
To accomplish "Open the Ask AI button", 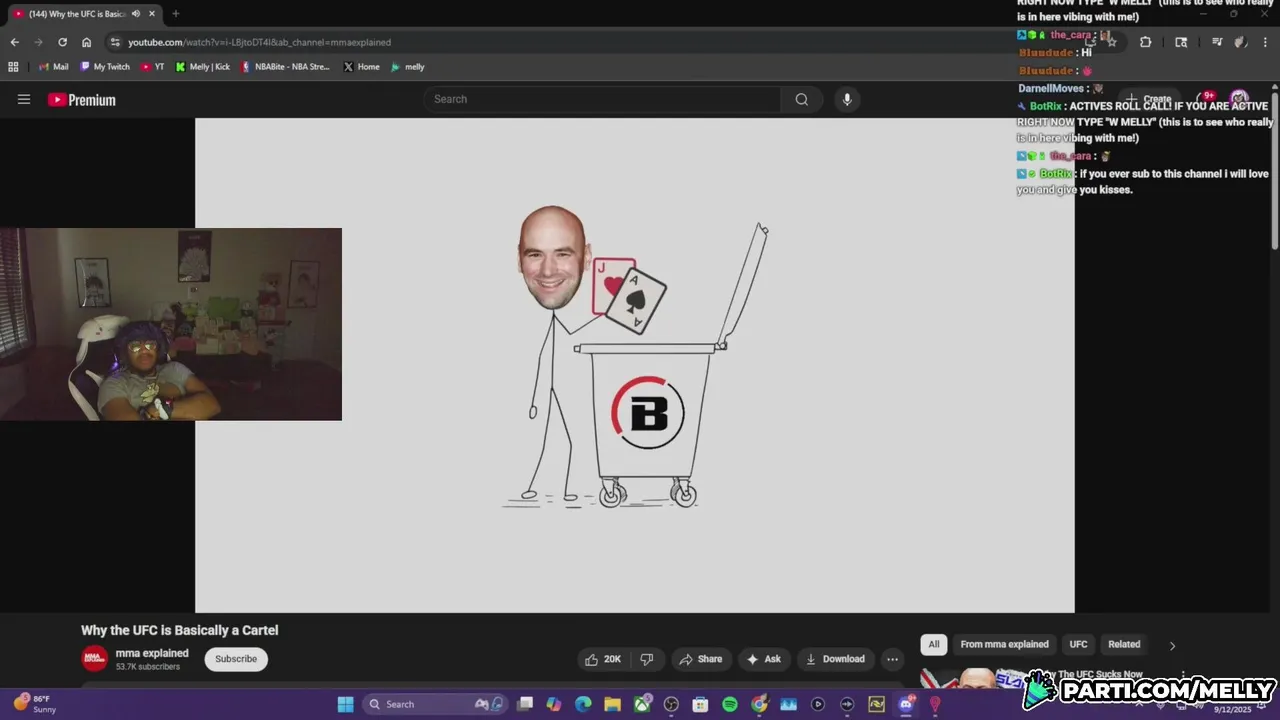I will pos(763,659).
